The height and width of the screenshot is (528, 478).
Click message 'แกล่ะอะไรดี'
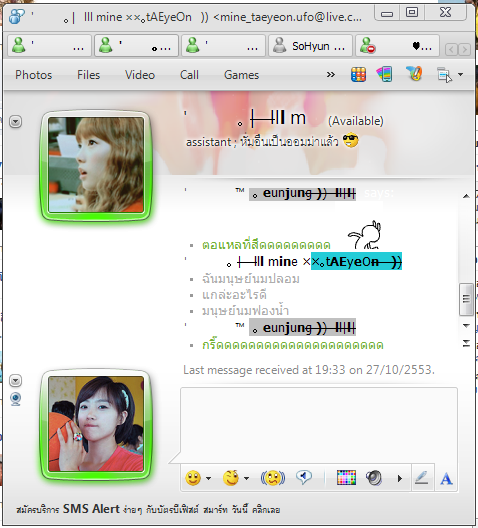click(x=234, y=295)
